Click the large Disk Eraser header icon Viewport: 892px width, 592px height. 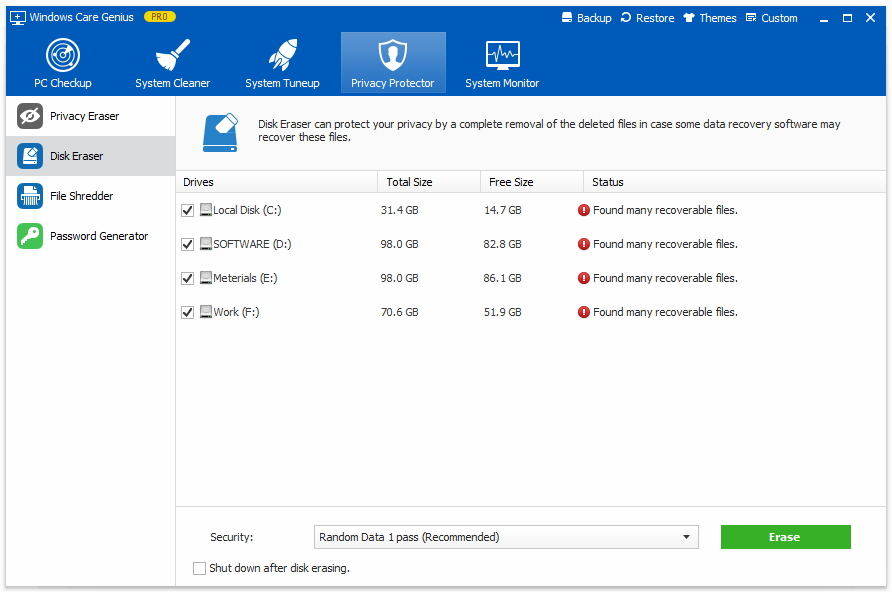220,133
